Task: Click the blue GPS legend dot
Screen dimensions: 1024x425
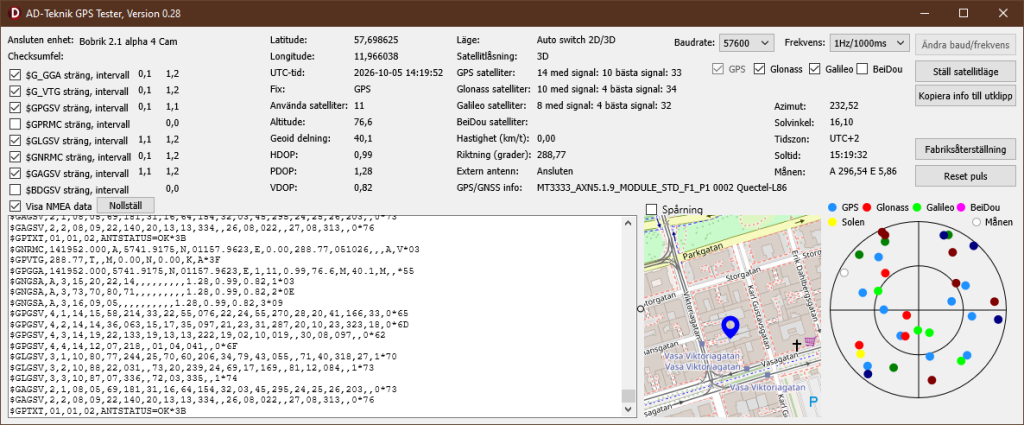Action: pos(832,207)
